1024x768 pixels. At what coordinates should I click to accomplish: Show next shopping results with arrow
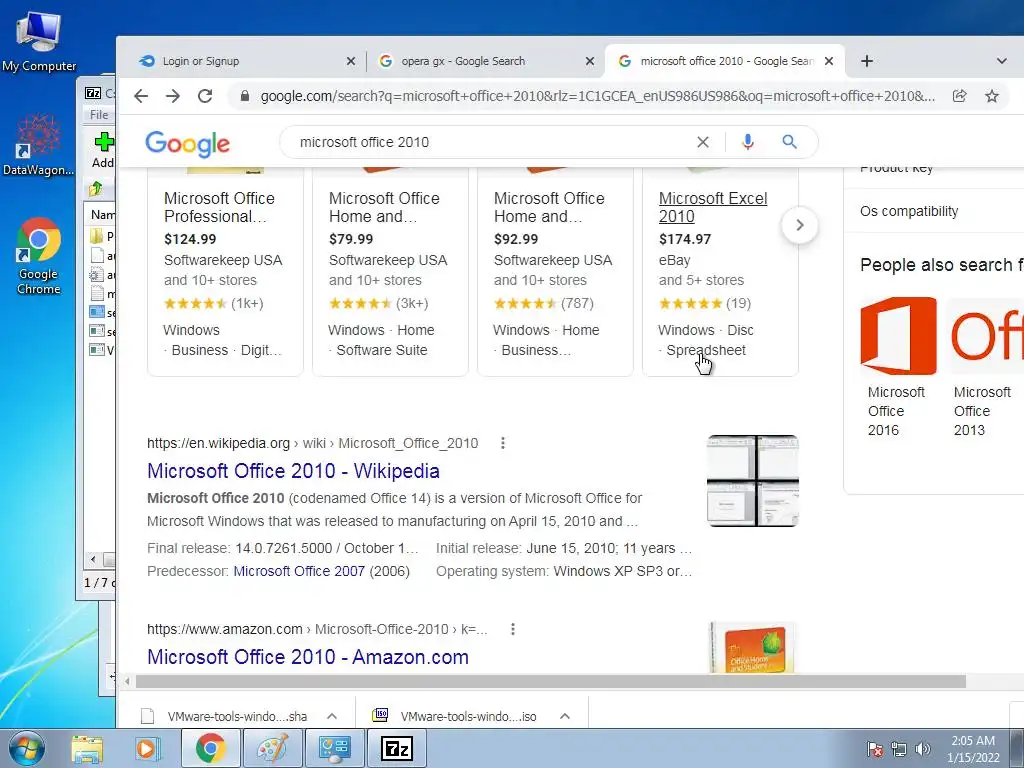point(799,225)
